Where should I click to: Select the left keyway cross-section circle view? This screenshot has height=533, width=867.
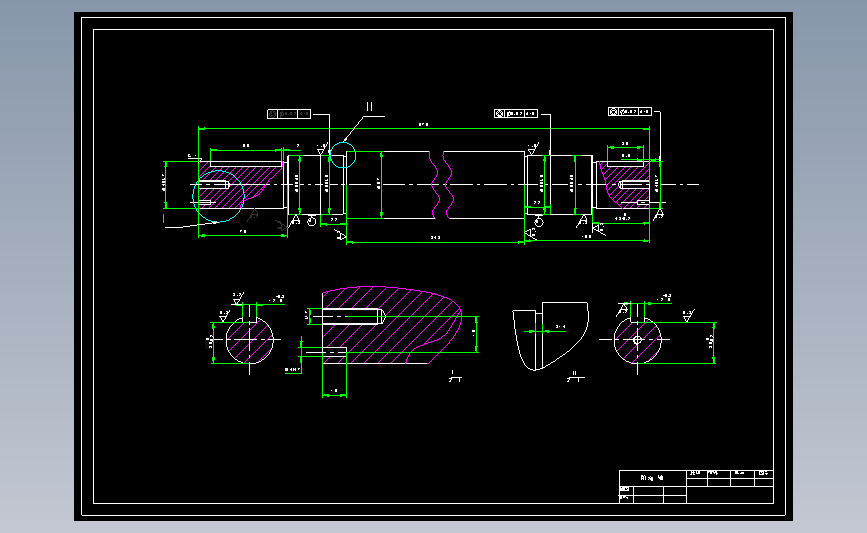(x=249, y=339)
